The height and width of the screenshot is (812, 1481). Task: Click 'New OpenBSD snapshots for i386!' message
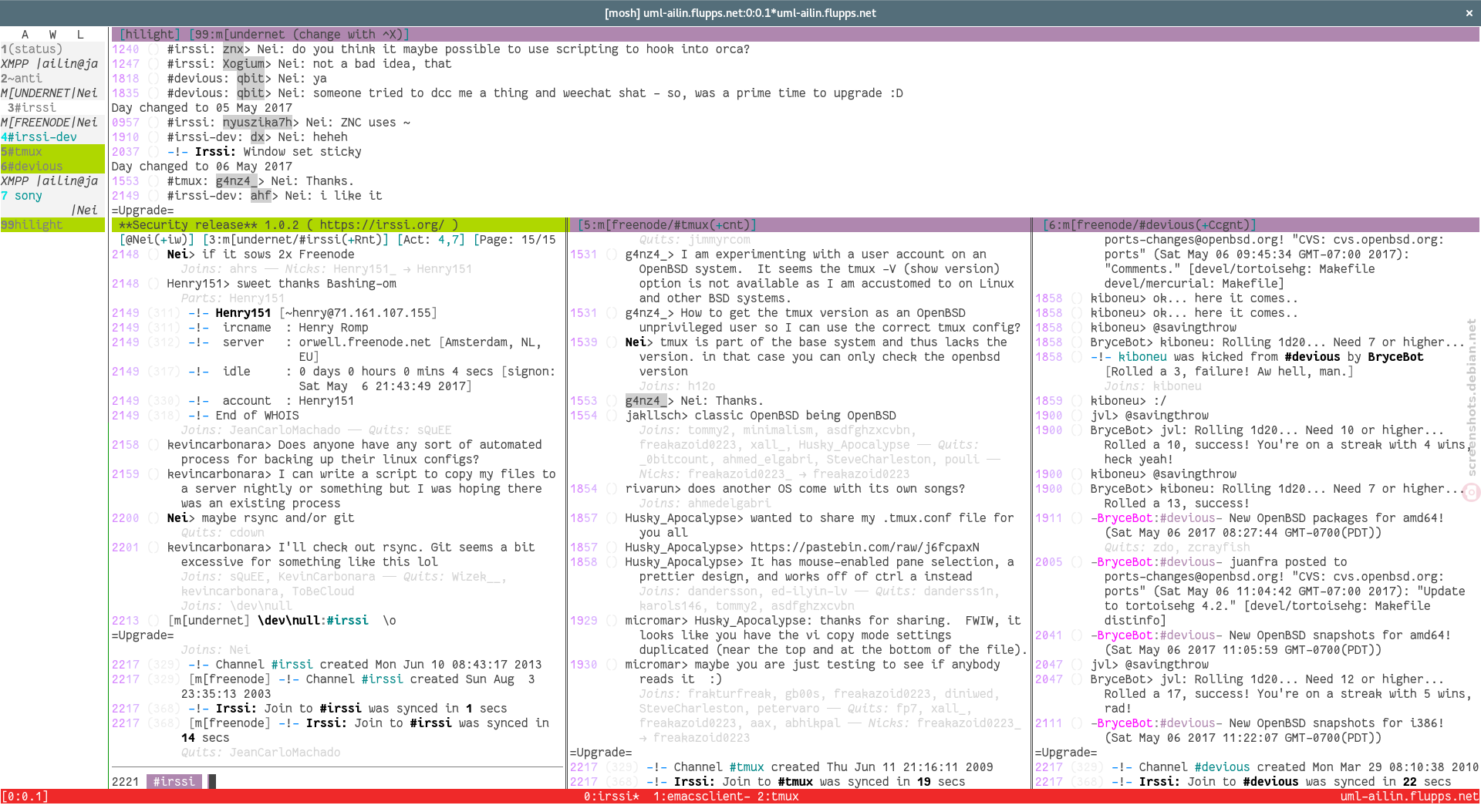click(x=1336, y=723)
